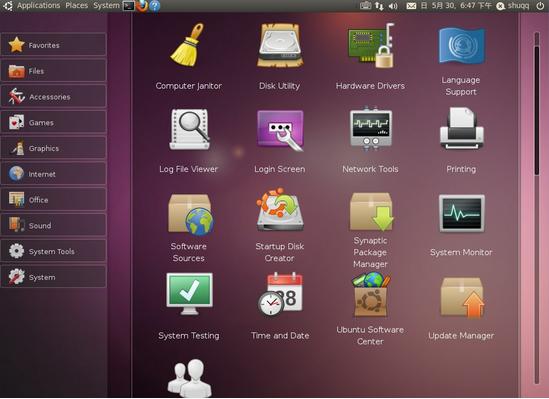
Task: Launch Firefox from top panel
Action: pyautogui.click(x=142, y=6)
